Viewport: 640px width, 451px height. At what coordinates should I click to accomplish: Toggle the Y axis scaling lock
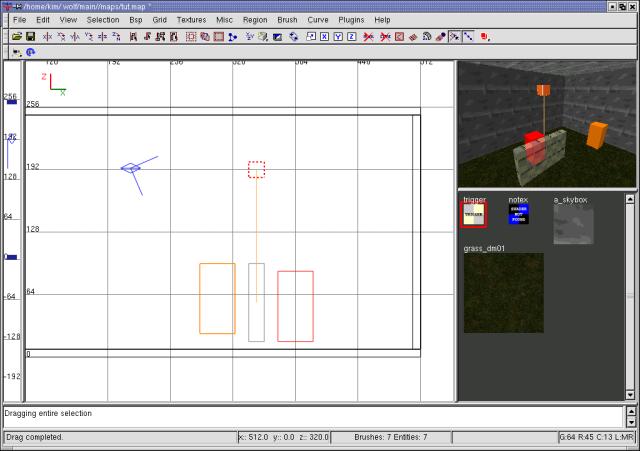338,37
